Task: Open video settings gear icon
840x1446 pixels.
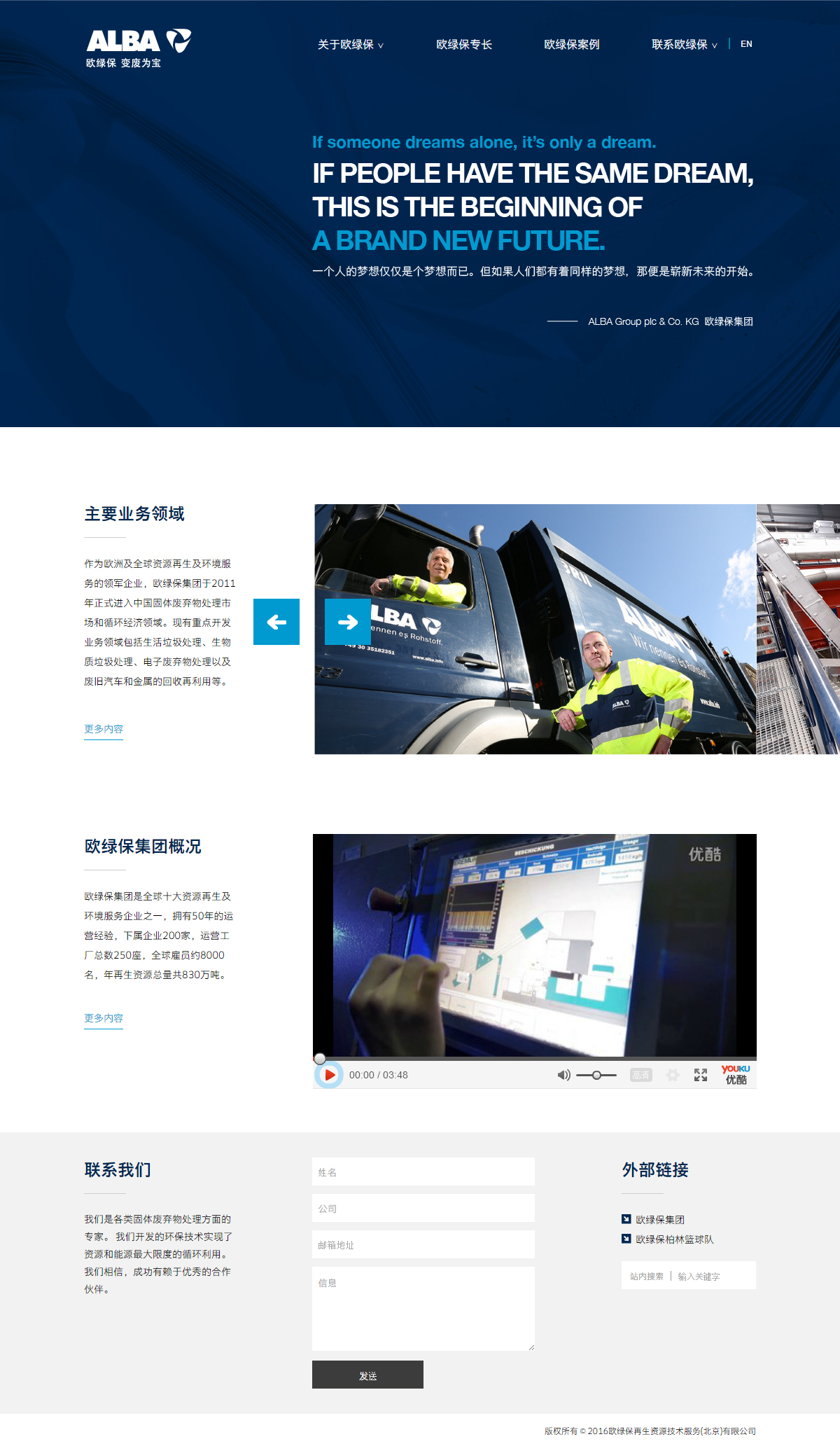Action: pos(672,1075)
